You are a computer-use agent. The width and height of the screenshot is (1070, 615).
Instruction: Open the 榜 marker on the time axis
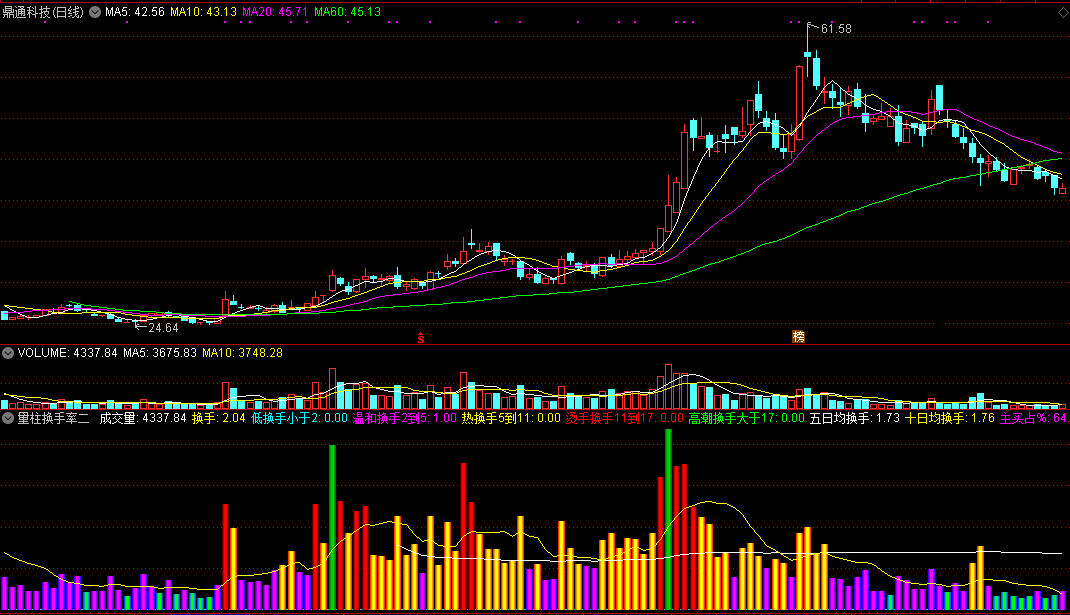[798, 337]
